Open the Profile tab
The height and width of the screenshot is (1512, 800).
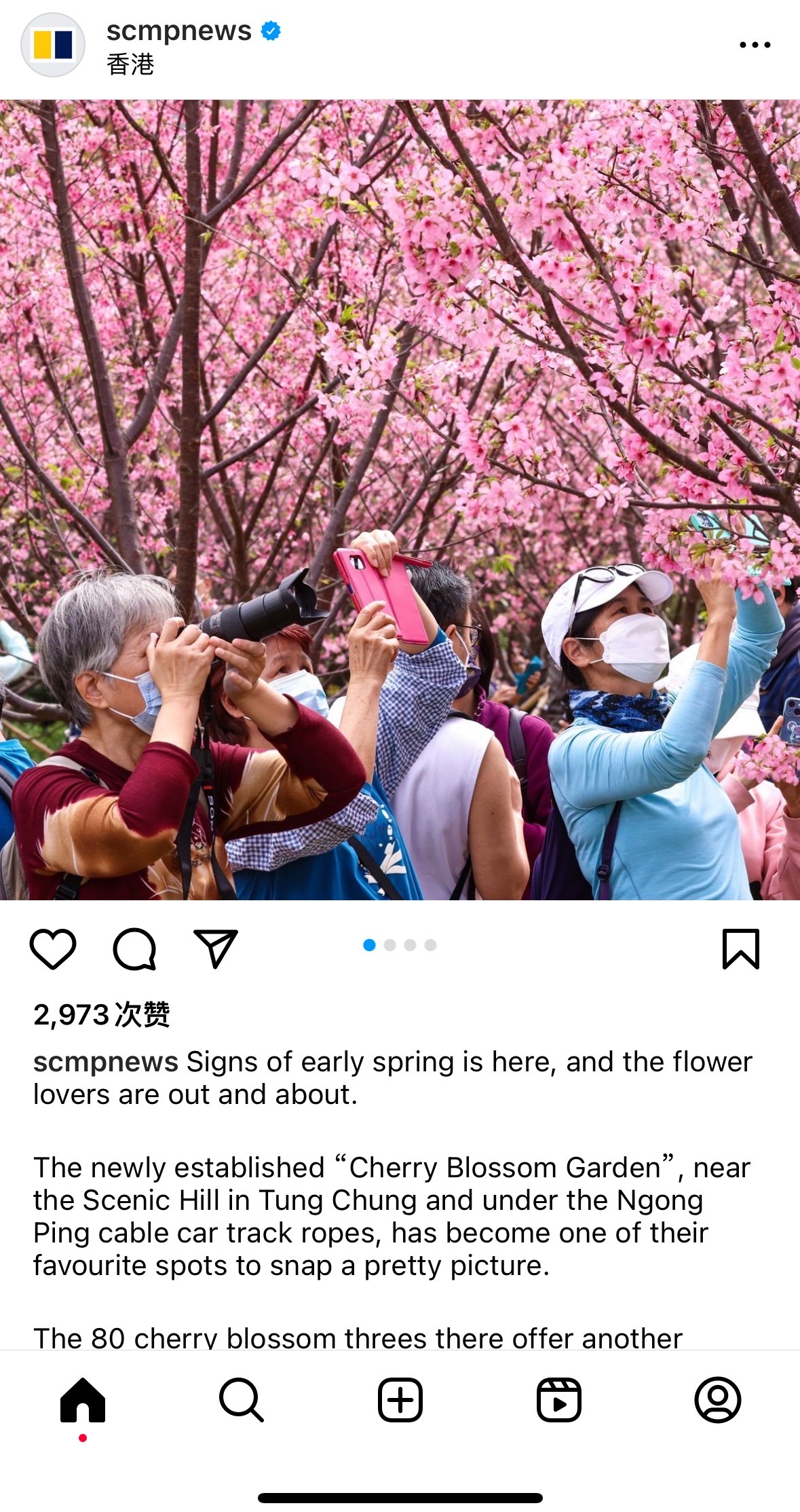pos(717,1399)
